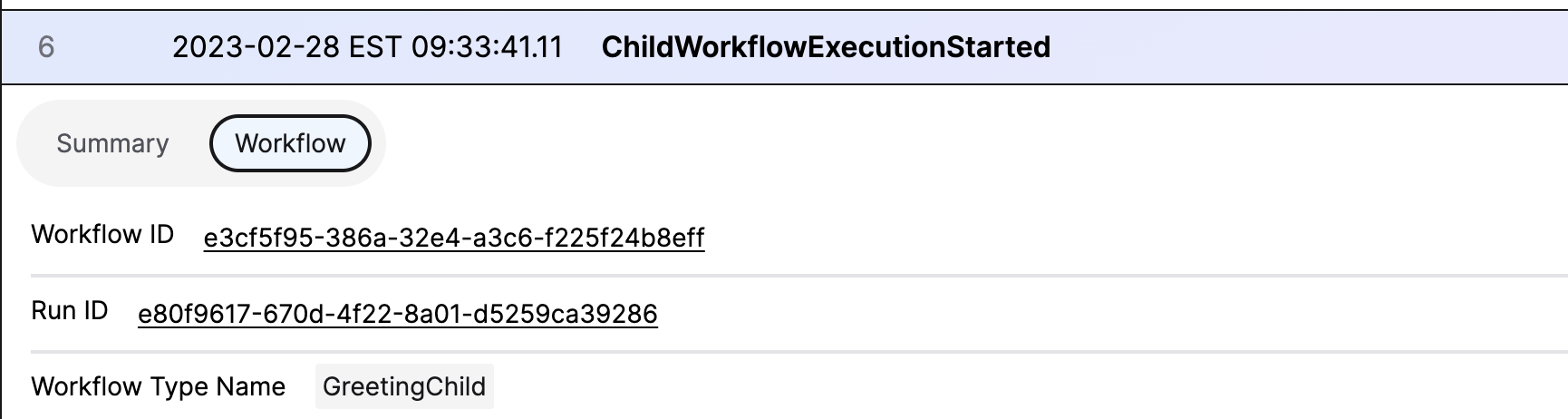Click event ID number 6
This screenshot has height=419, width=1568.
click(x=46, y=47)
